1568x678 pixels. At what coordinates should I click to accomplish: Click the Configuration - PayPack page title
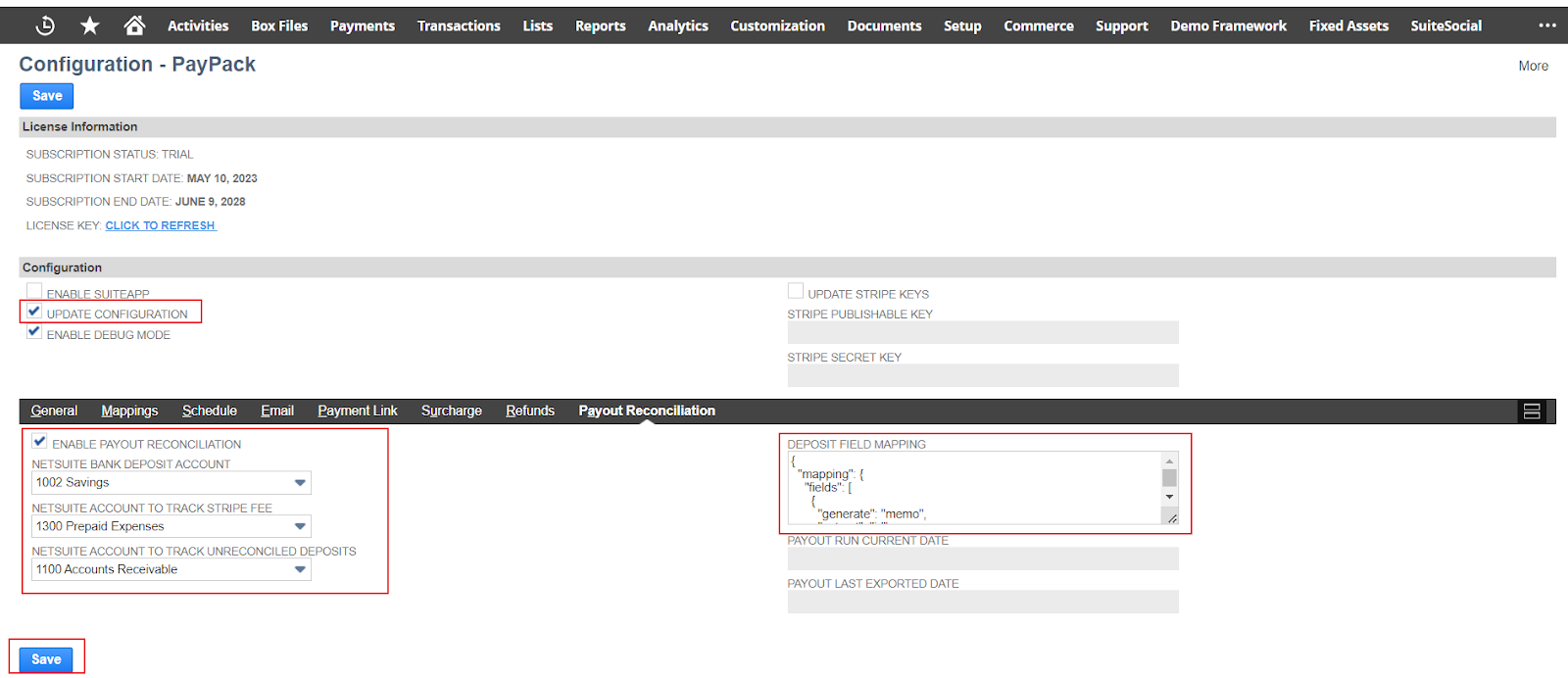137,65
